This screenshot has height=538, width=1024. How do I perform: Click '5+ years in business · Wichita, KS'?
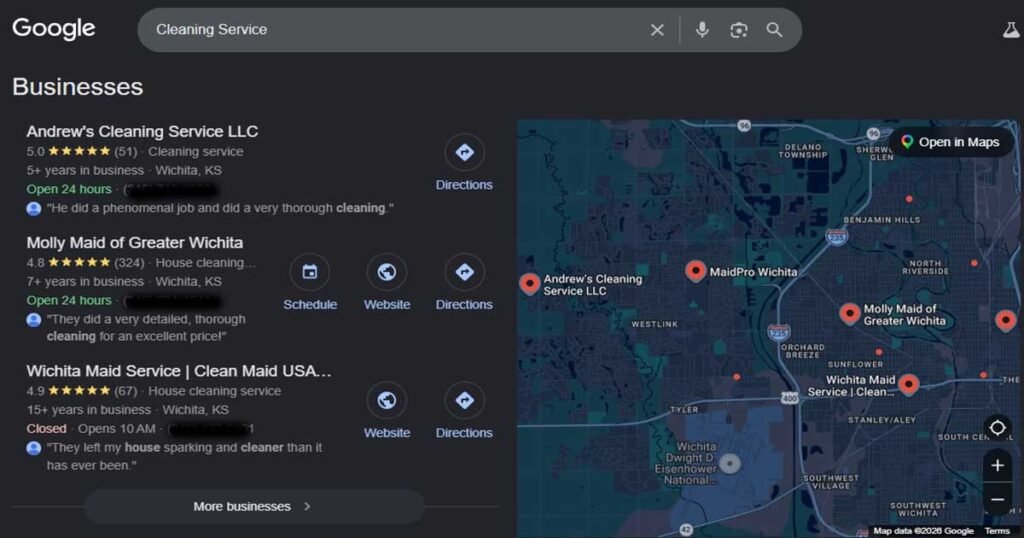(123, 170)
